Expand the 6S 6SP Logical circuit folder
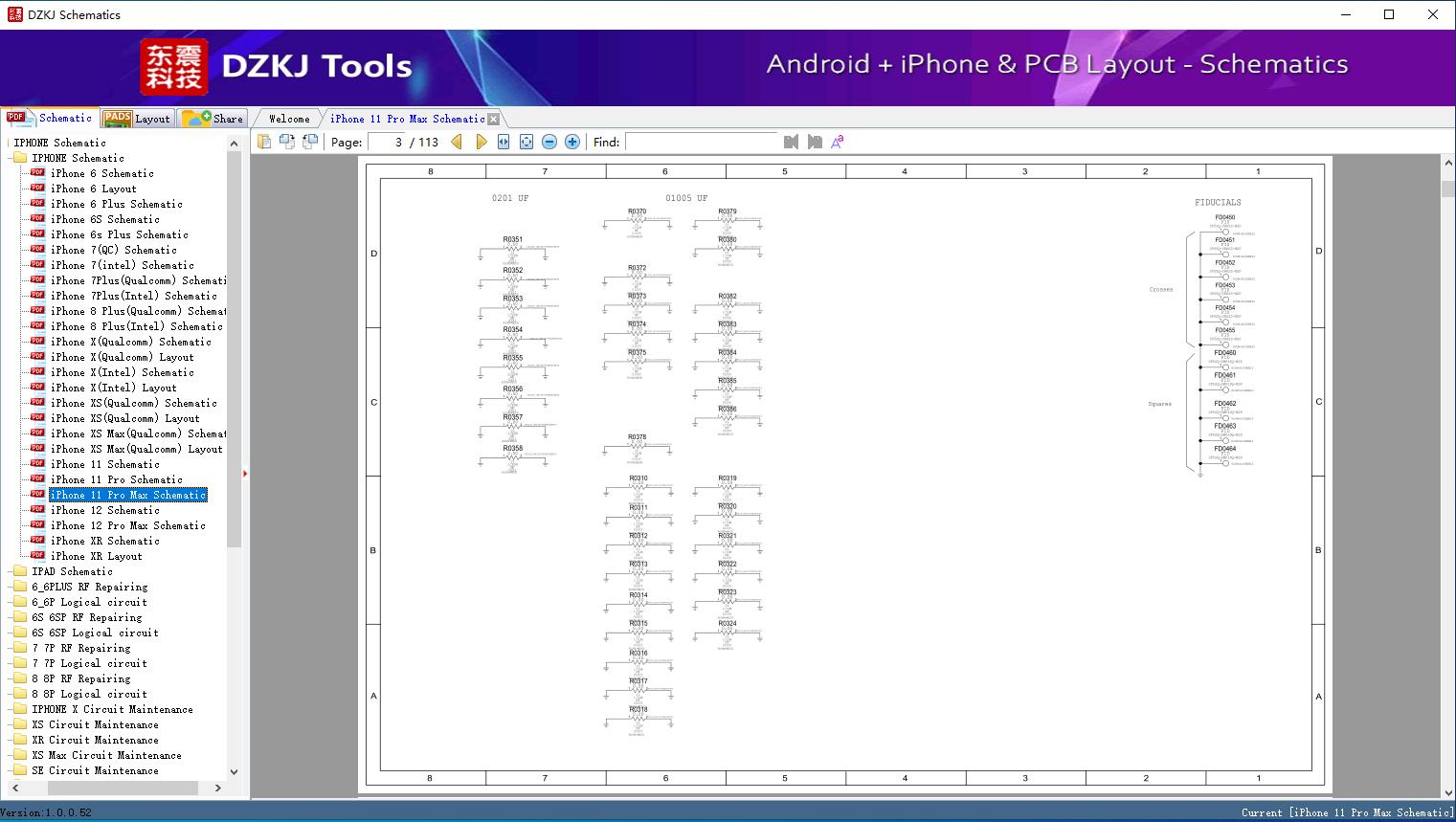The height and width of the screenshot is (822, 1456). pyautogui.click(x=95, y=633)
